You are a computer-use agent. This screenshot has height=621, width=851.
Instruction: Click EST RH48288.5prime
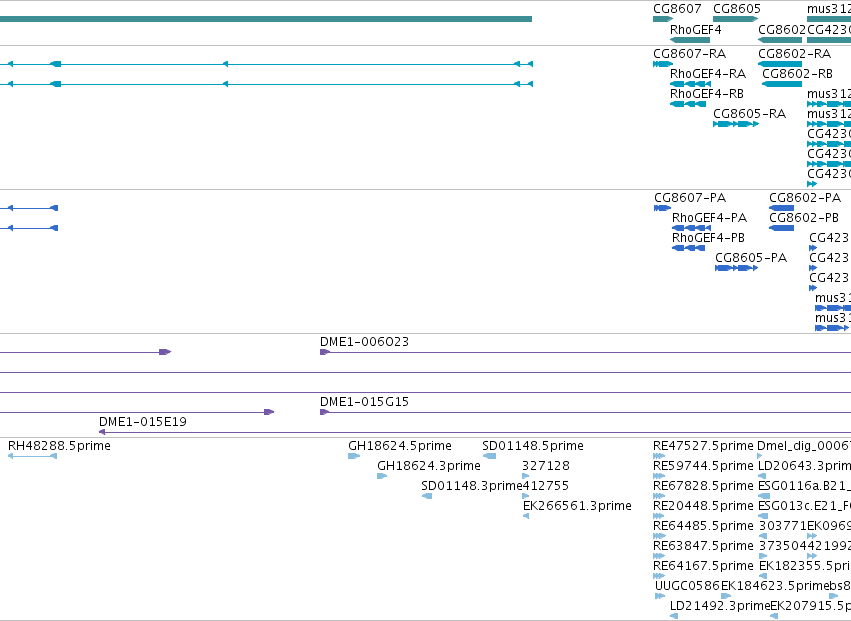pyautogui.click(x=59, y=446)
